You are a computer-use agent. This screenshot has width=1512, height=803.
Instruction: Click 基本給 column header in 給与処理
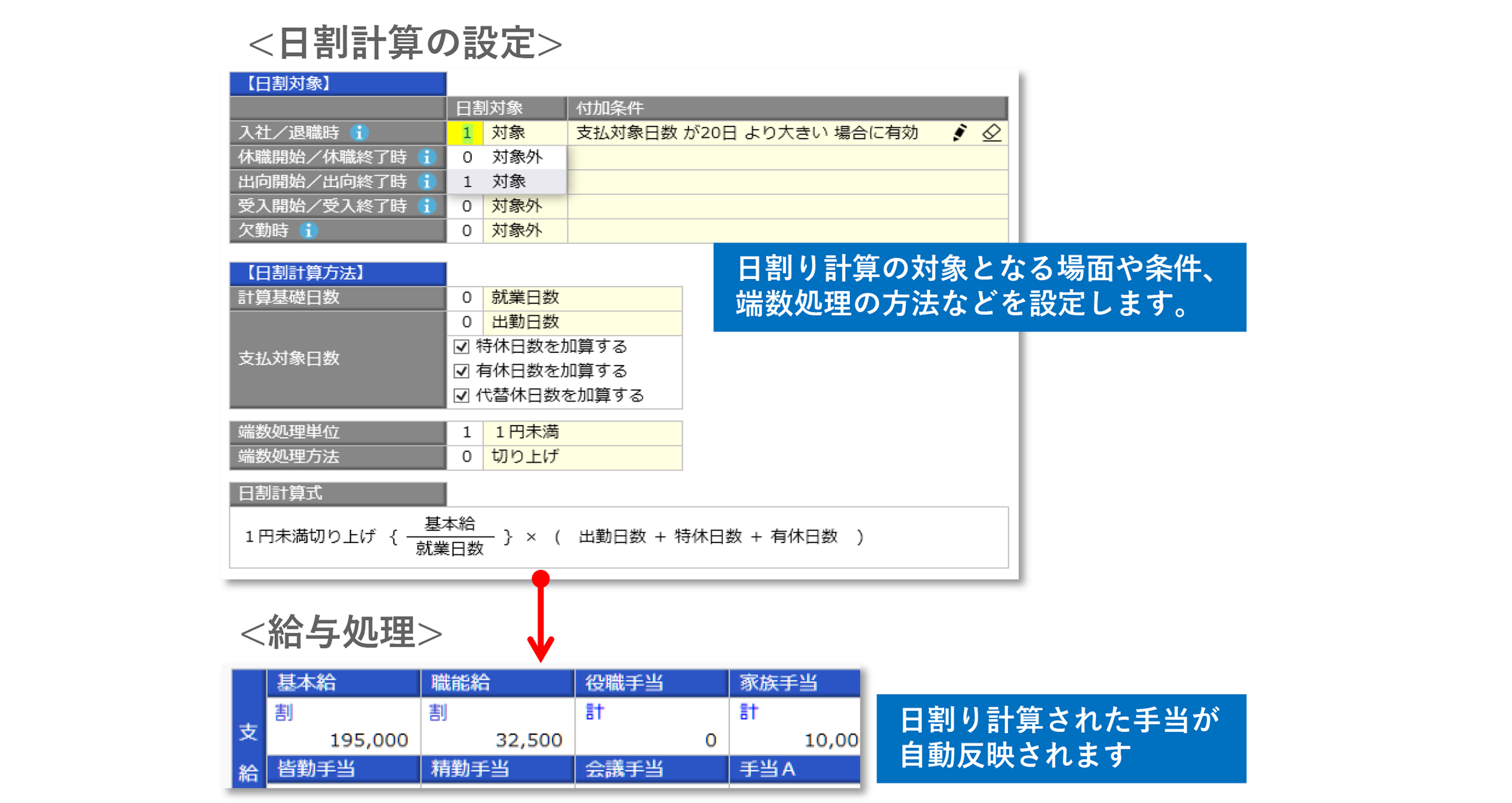(343, 682)
